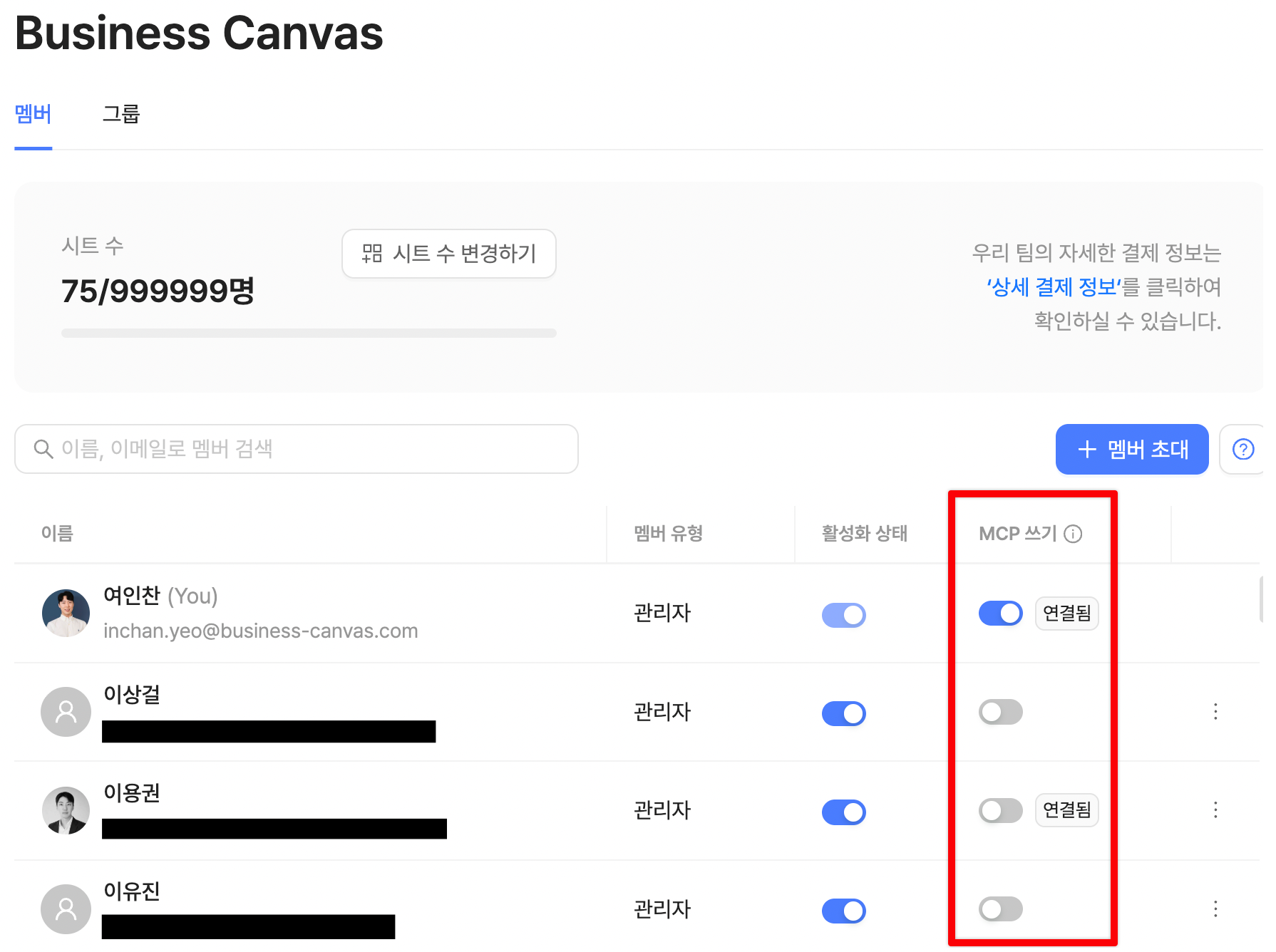Viewport: 1276px width, 952px height.
Task: Click the 연결됨 badge in 여인찬's row
Action: pyautogui.click(x=1067, y=613)
